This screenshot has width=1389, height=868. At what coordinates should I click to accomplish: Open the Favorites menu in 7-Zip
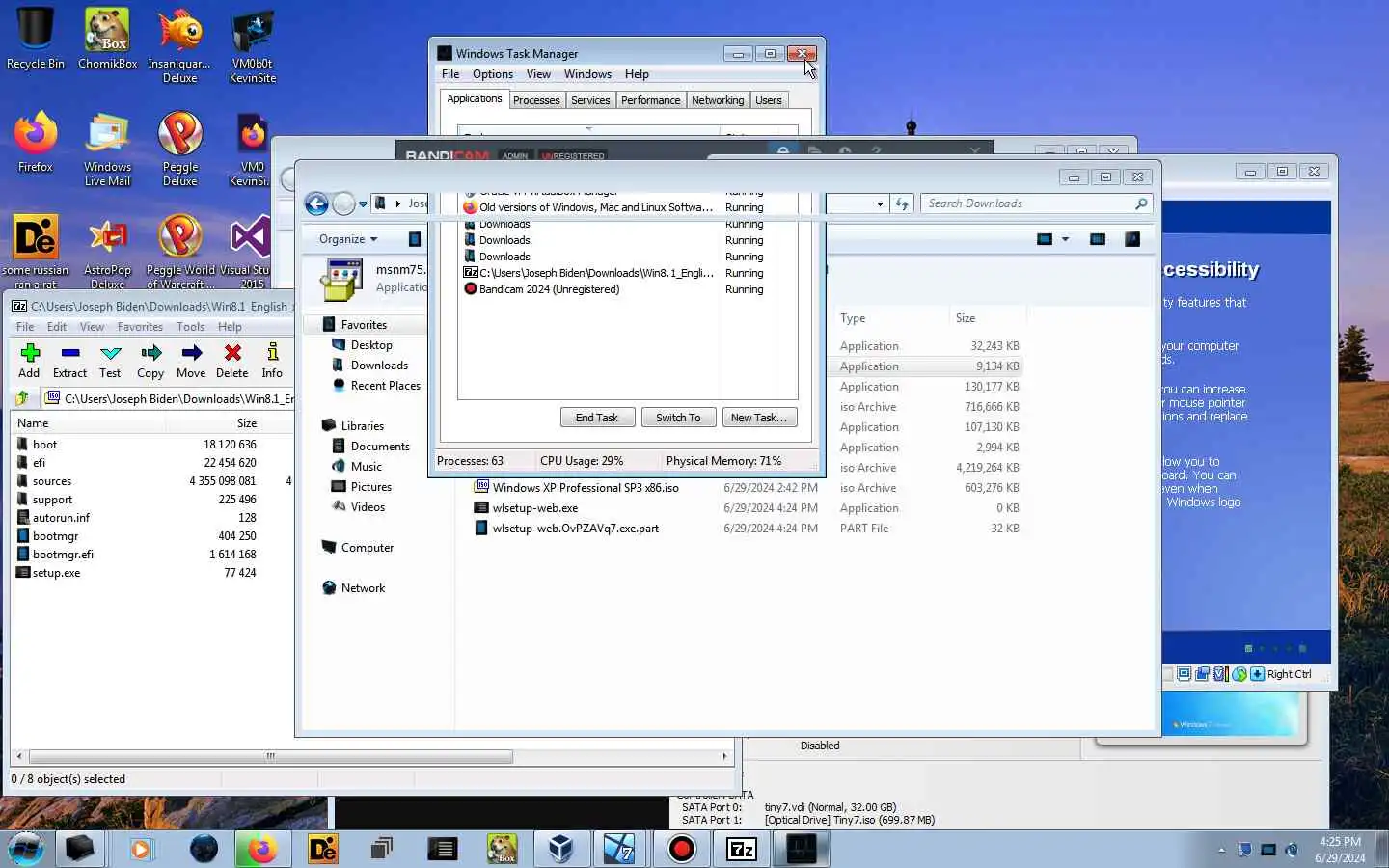tap(140, 327)
